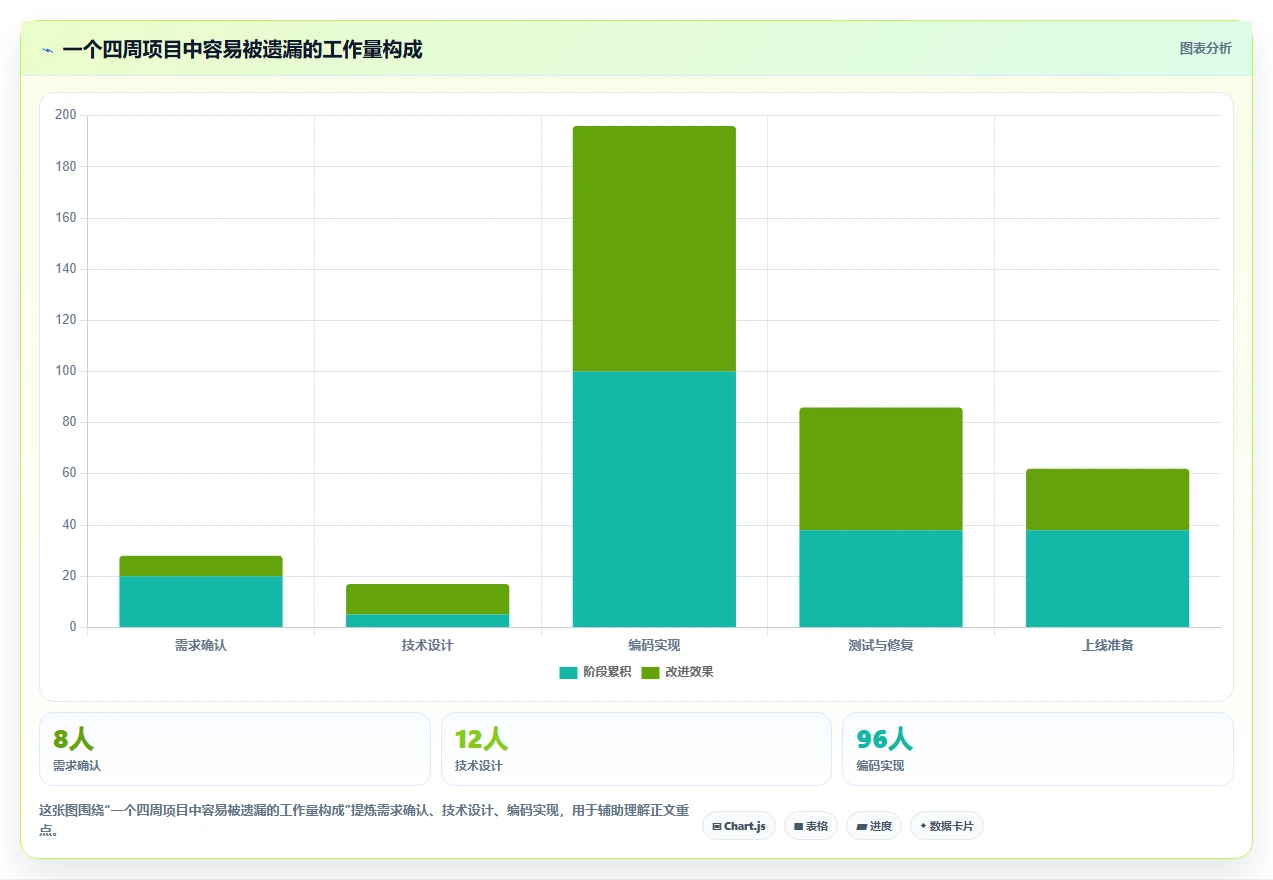
Task: Click the green bar segment for 测试与修复
Action: (881, 469)
